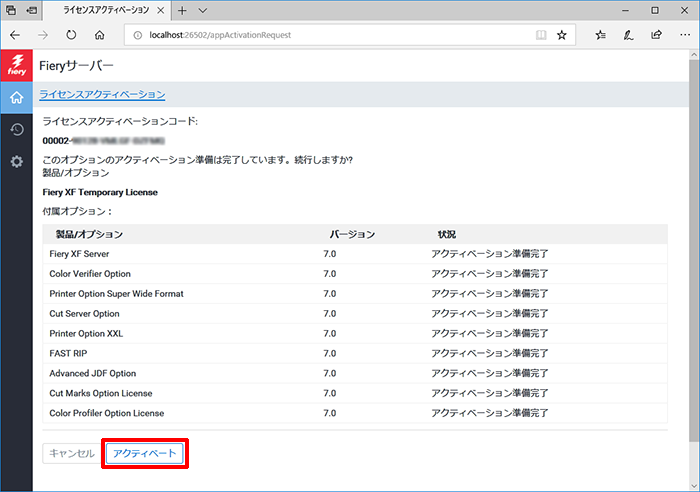Viewport: 700px width, 492px height.
Task: Minimize the browser window
Action: (x=625, y=10)
